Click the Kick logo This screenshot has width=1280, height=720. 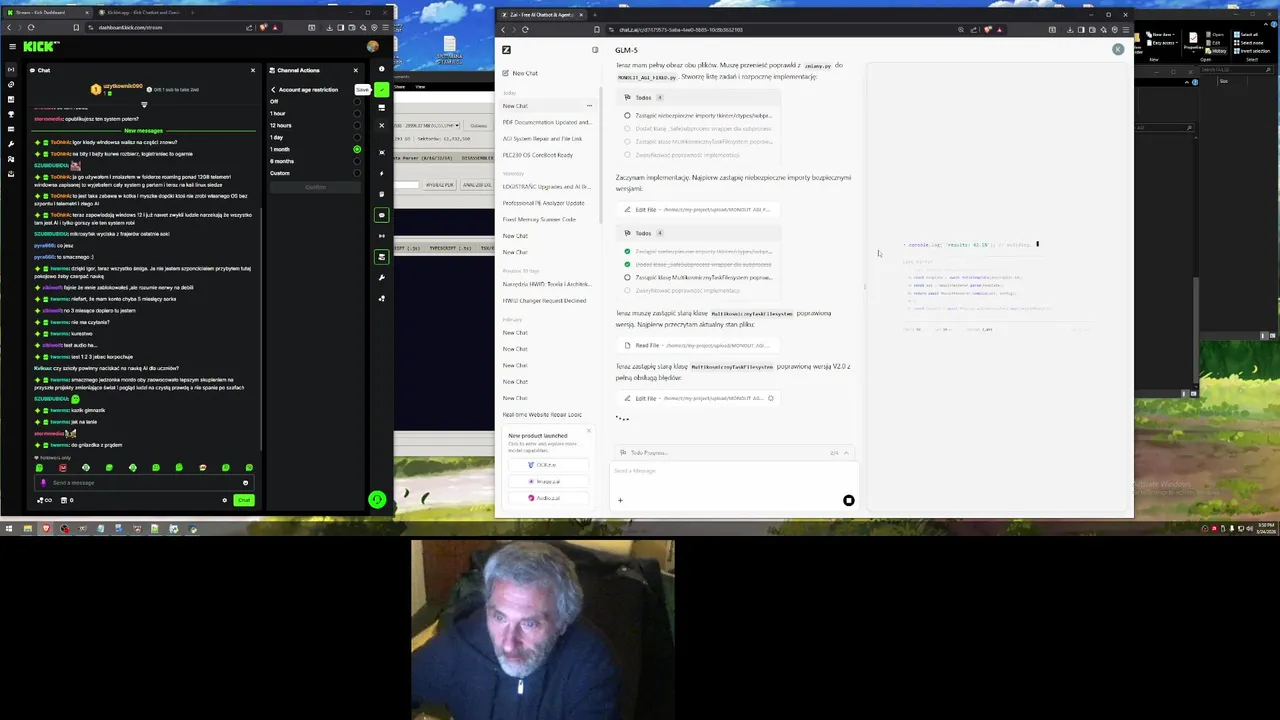pos(41,46)
